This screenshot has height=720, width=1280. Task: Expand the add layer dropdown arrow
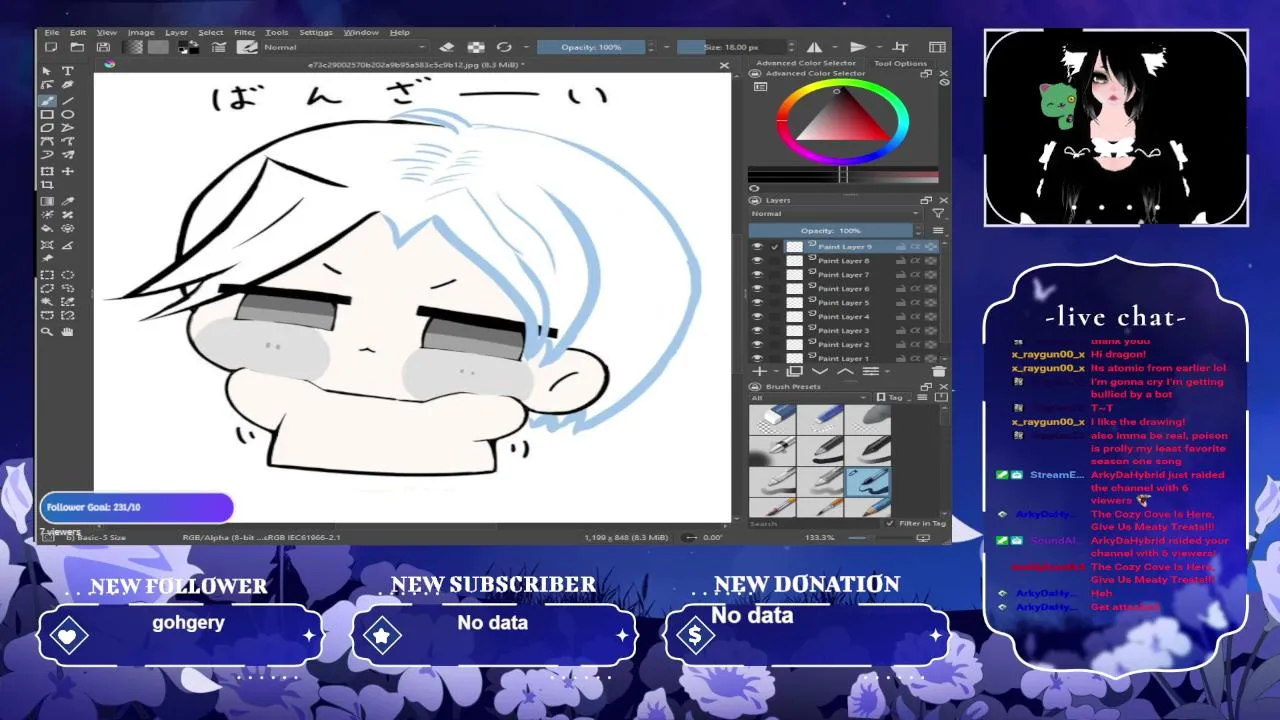point(774,371)
